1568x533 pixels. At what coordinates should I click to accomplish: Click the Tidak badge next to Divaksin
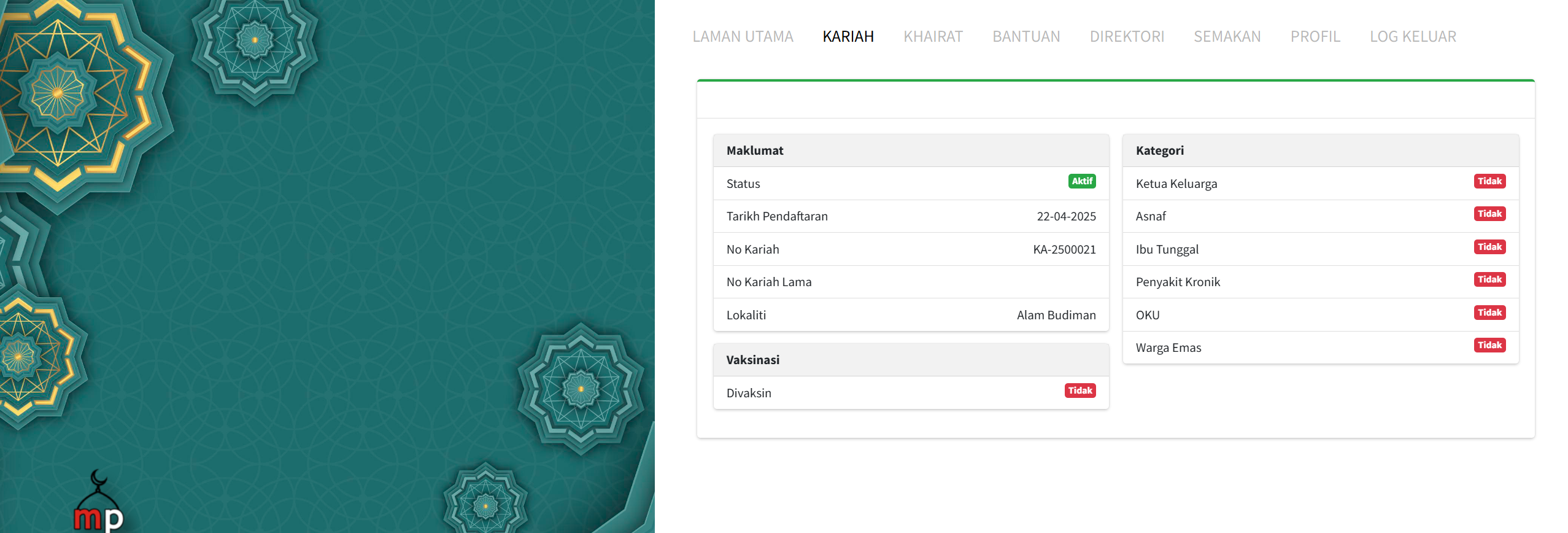click(1079, 391)
